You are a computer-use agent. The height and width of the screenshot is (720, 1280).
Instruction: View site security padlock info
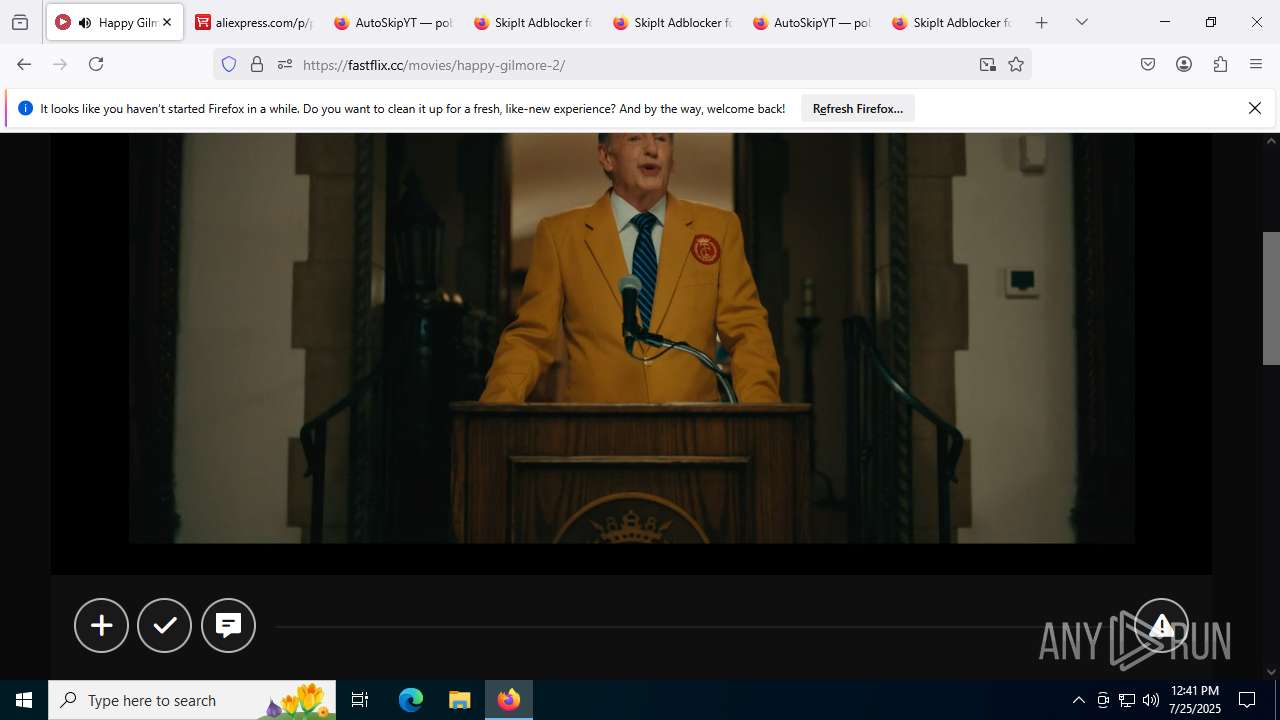point(257,64)
